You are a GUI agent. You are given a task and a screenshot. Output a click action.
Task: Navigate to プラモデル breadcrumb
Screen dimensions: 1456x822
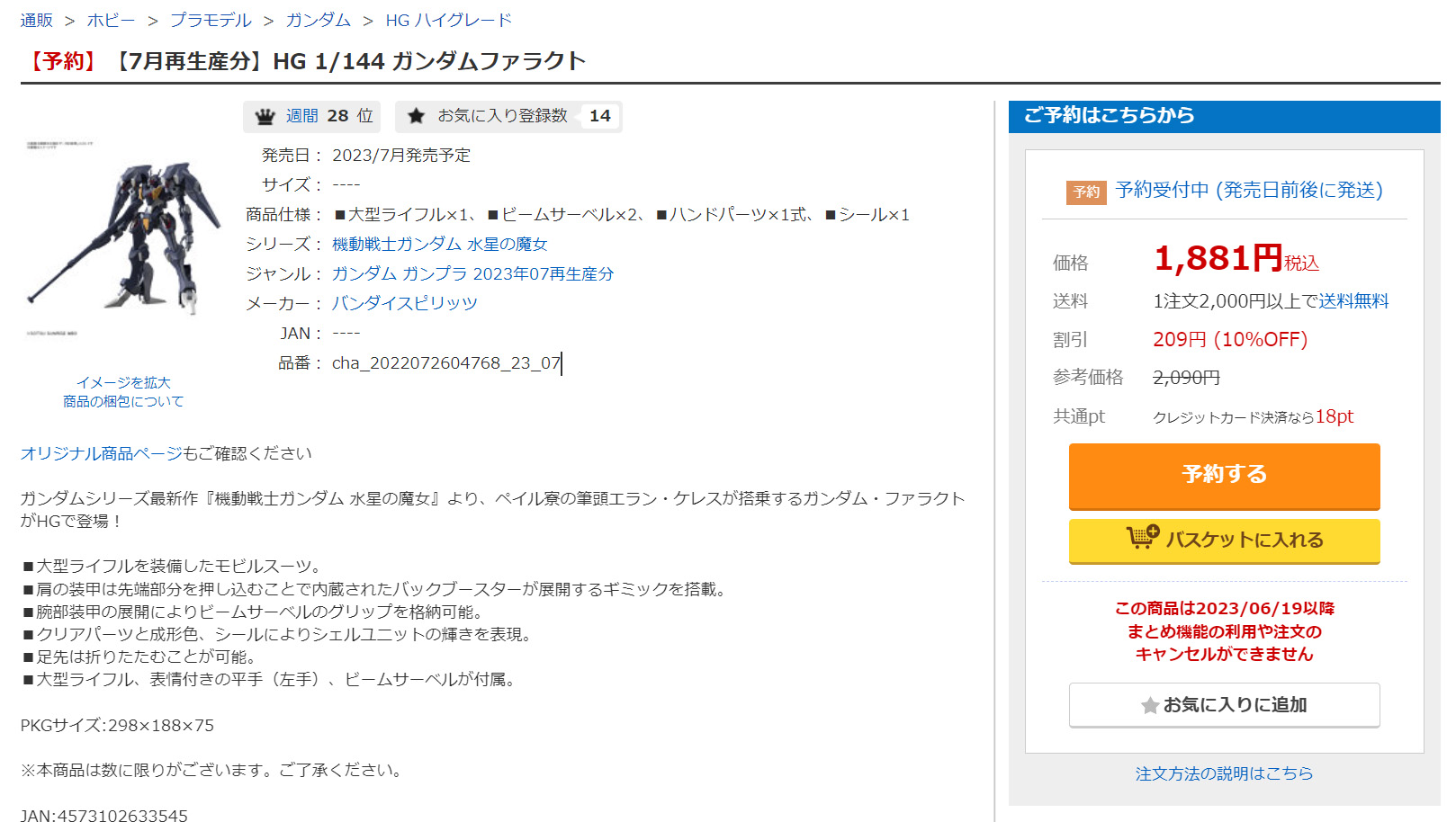click(211, 20)
